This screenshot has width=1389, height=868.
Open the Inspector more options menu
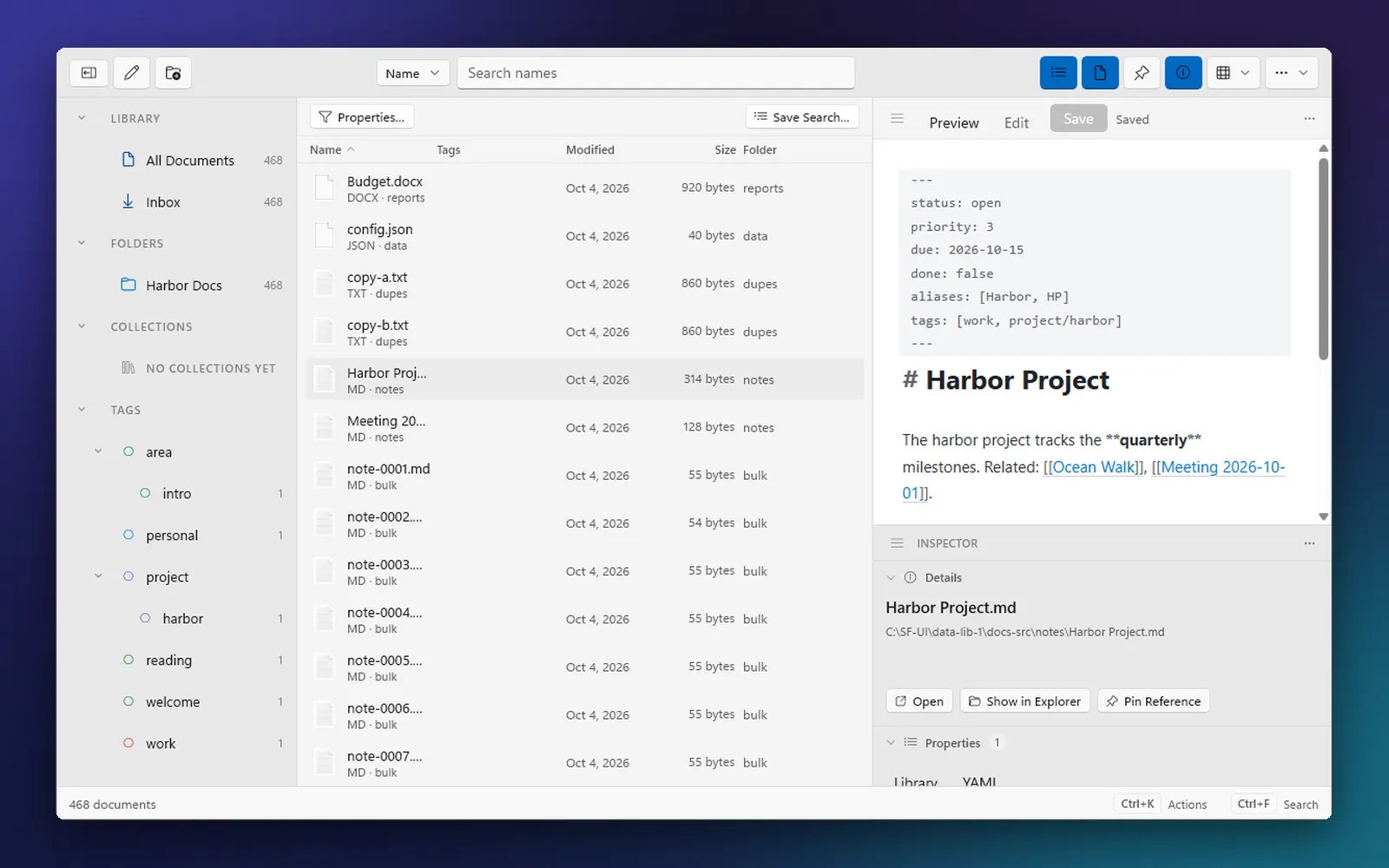tap(1309, 543)
